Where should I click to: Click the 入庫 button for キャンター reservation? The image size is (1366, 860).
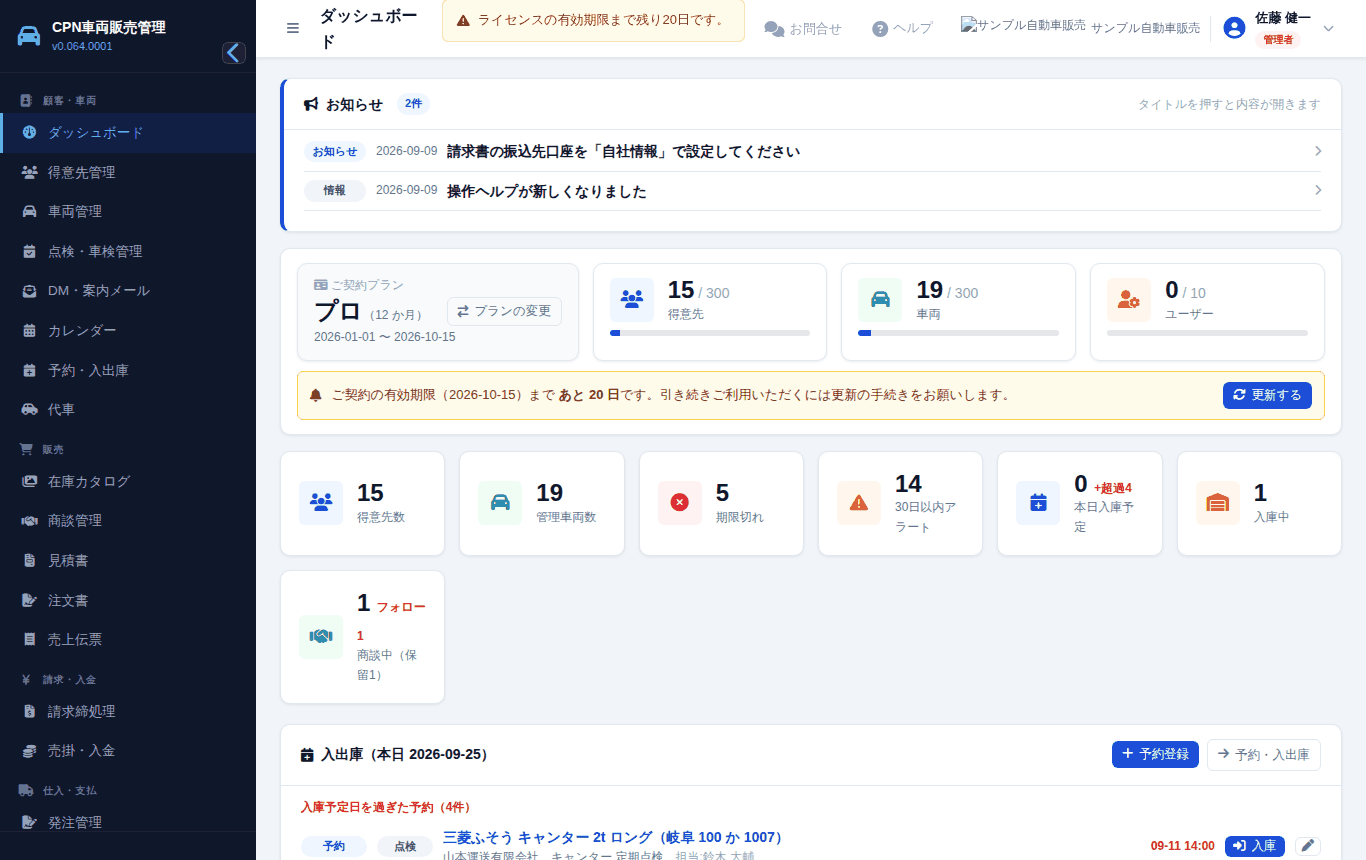point(1255,846)
